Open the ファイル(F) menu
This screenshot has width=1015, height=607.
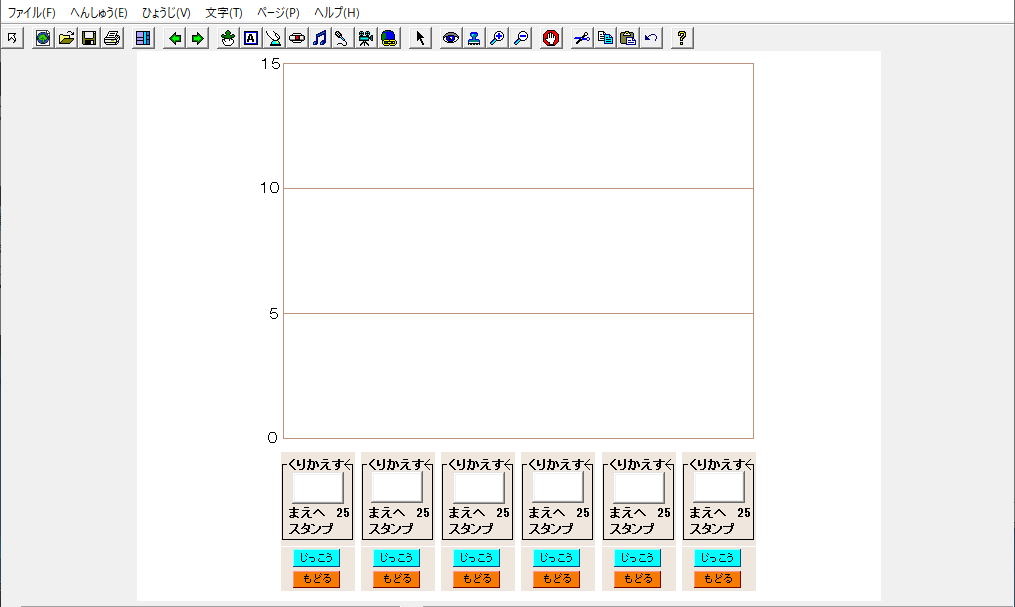click(x=32, y=13)
